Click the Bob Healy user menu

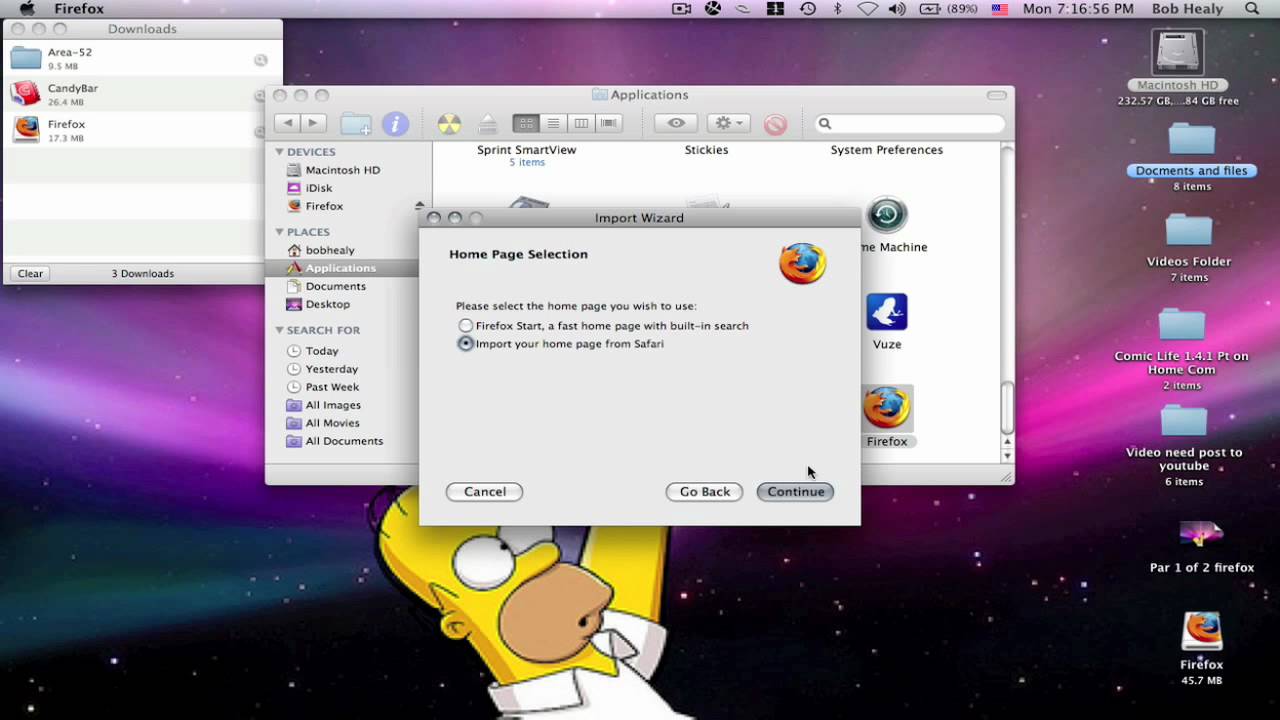coord(1188,9)
